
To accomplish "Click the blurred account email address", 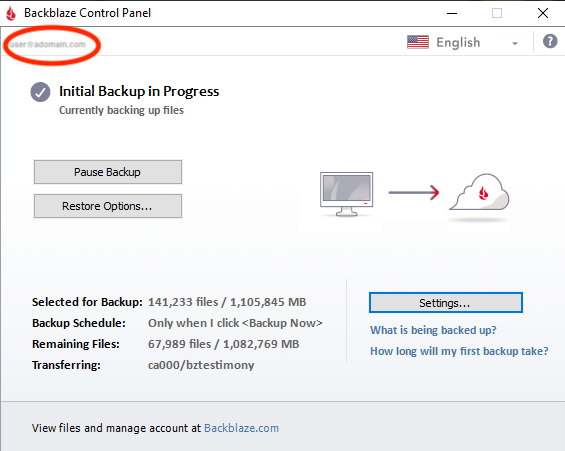I will [48, 44].
